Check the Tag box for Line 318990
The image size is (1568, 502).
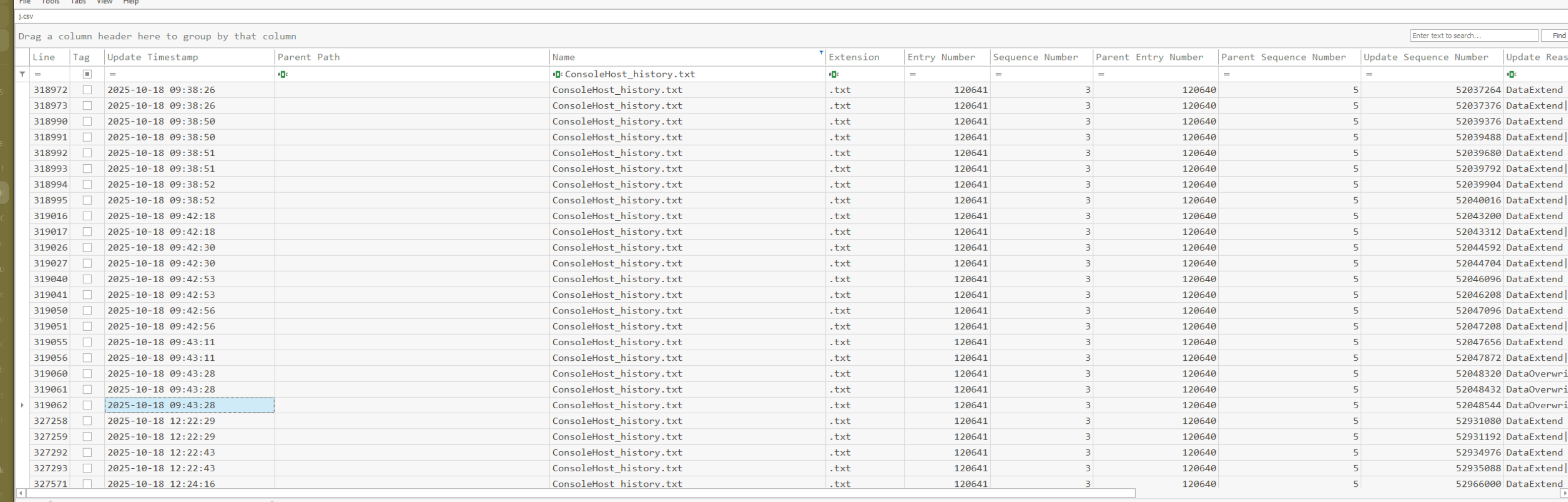coord(87,121)
